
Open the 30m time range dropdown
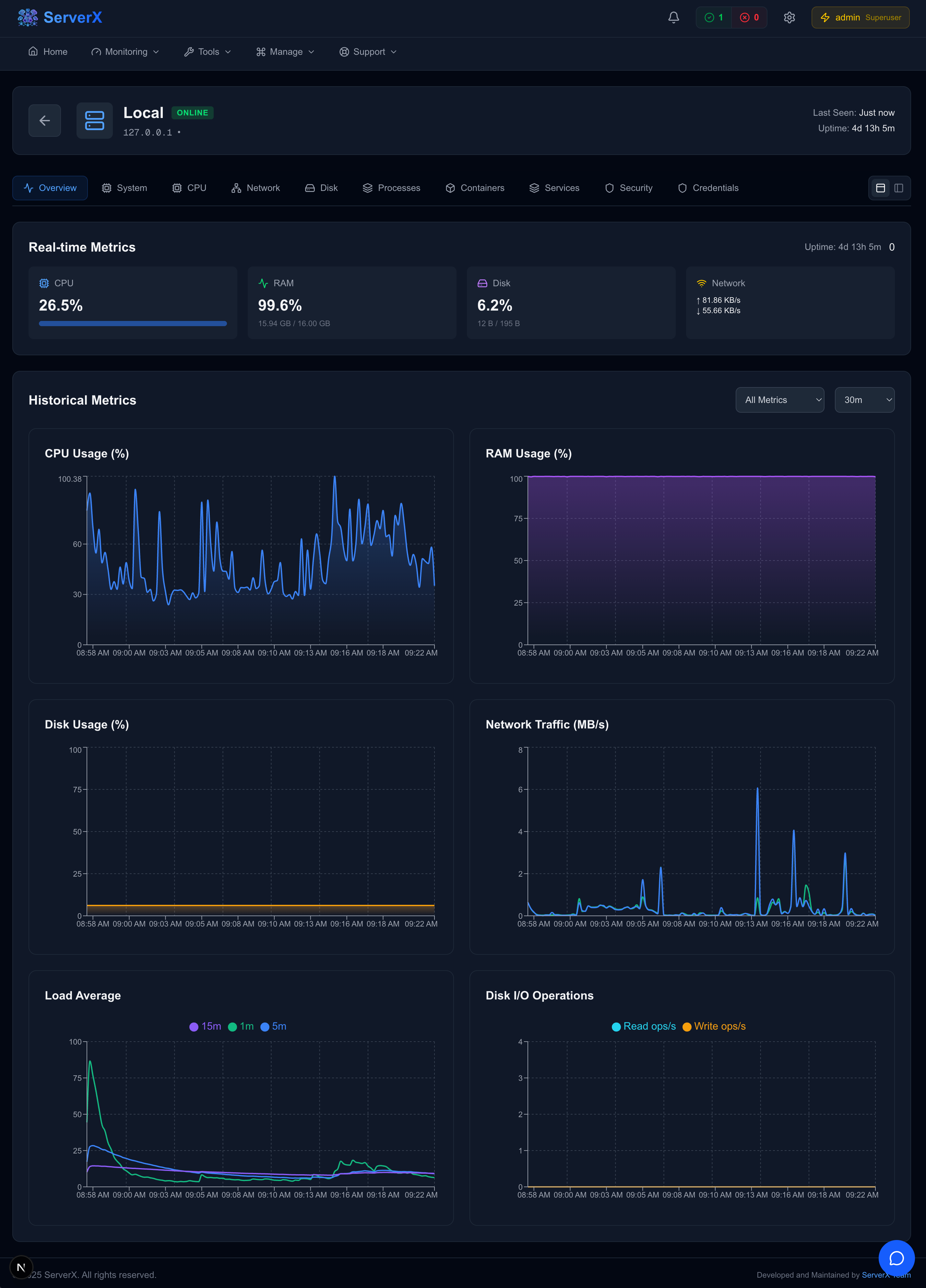(864, 400)
